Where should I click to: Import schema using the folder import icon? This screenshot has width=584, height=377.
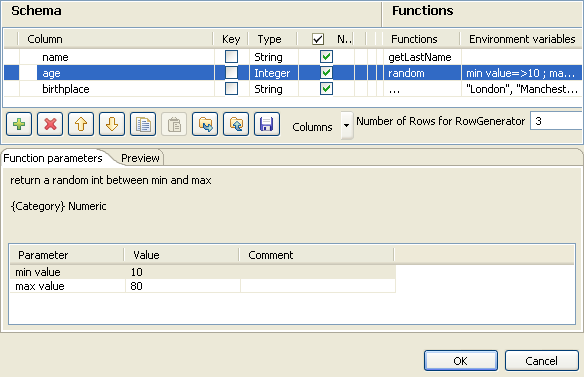pyautogui.click(x=205, y=124)
